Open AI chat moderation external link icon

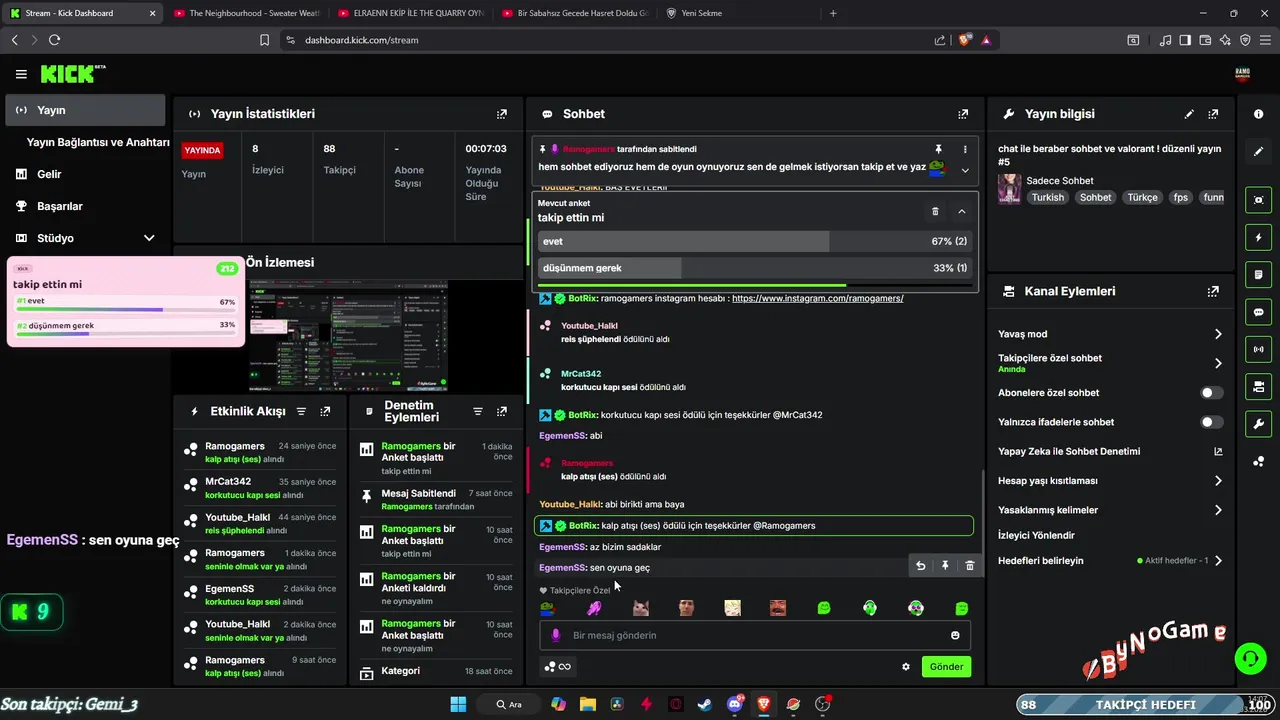[x=1218, y=451]
